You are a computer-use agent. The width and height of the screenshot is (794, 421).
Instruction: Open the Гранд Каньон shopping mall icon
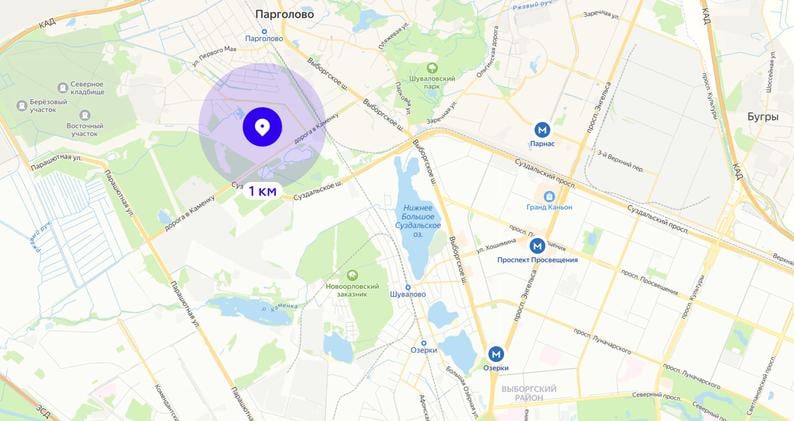(x=548, y=196)
